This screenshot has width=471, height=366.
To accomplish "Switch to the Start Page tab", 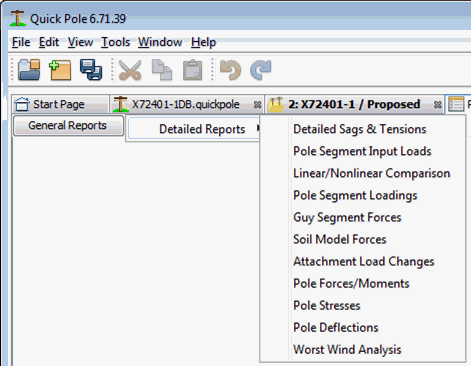I will [x=60, y=104].
